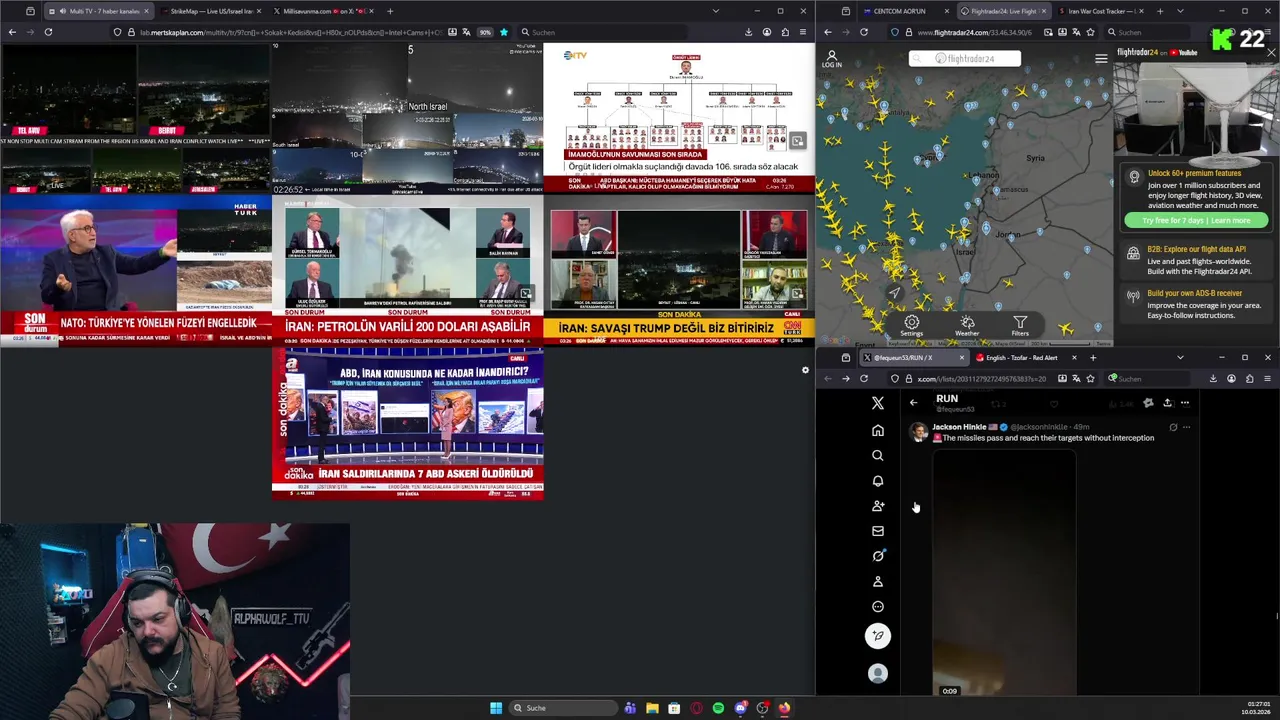Select the NTV broadcast tile
This screenshot has height=720, width=1280.
pyautogui.click(x=679, y=118)
